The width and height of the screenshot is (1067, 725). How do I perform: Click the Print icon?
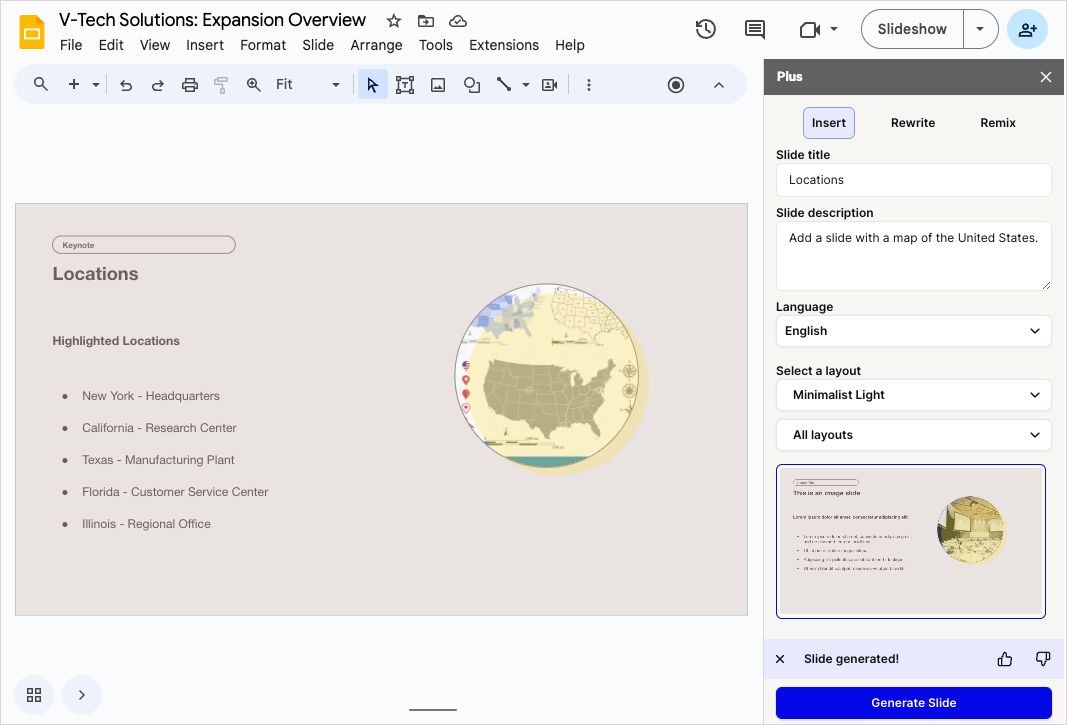(x=190, y=85)
